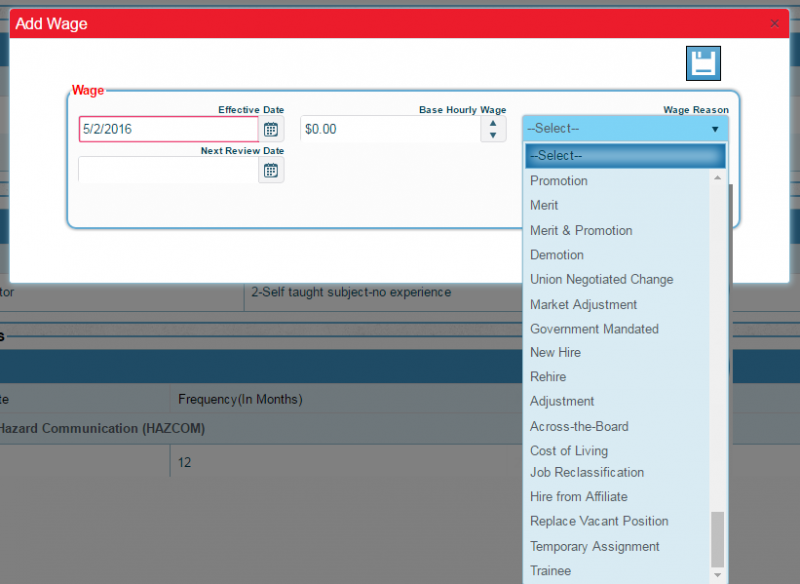Click the Base Hourly Wage decrement arrow
The height and width of the screenshot is (584, 800).
click(493, 133)
